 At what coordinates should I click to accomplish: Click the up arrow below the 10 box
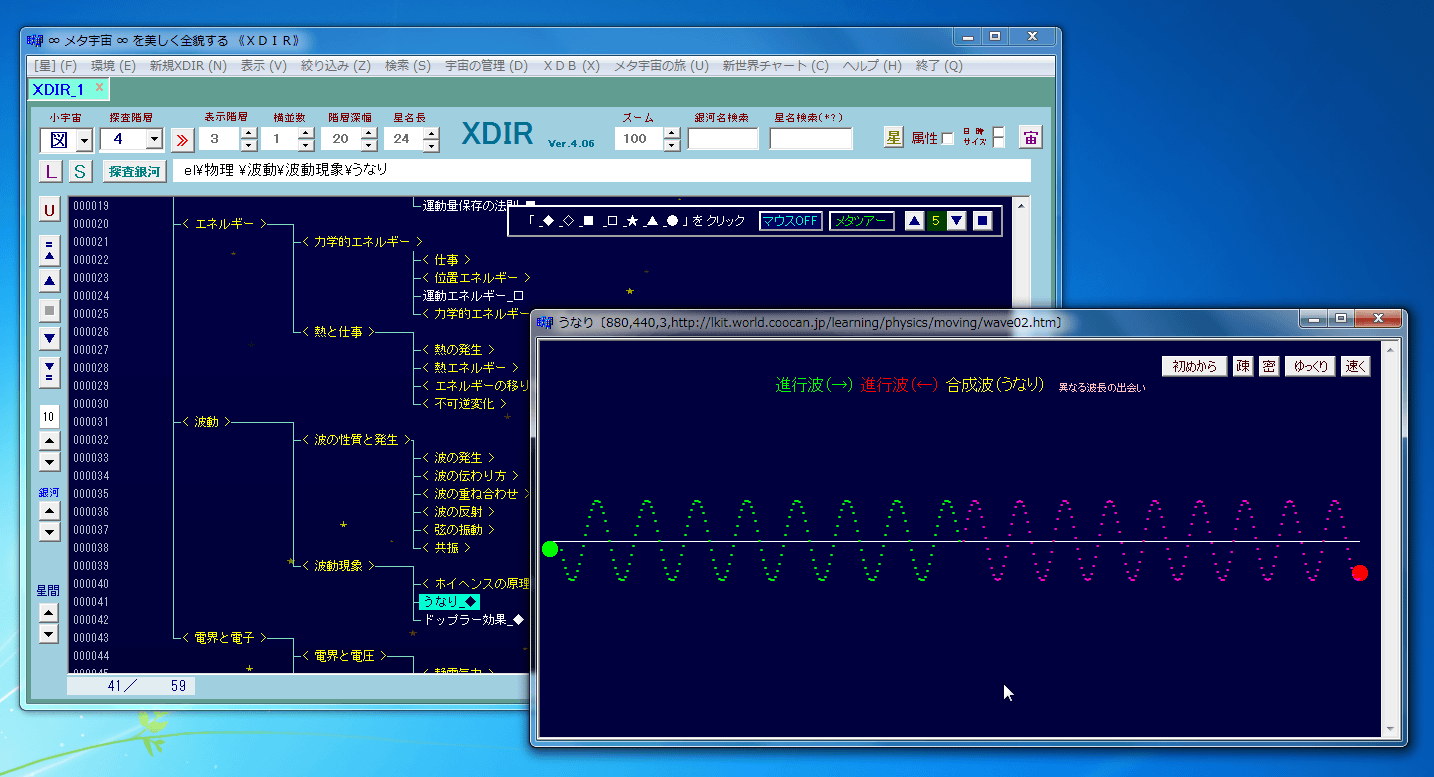49,441
